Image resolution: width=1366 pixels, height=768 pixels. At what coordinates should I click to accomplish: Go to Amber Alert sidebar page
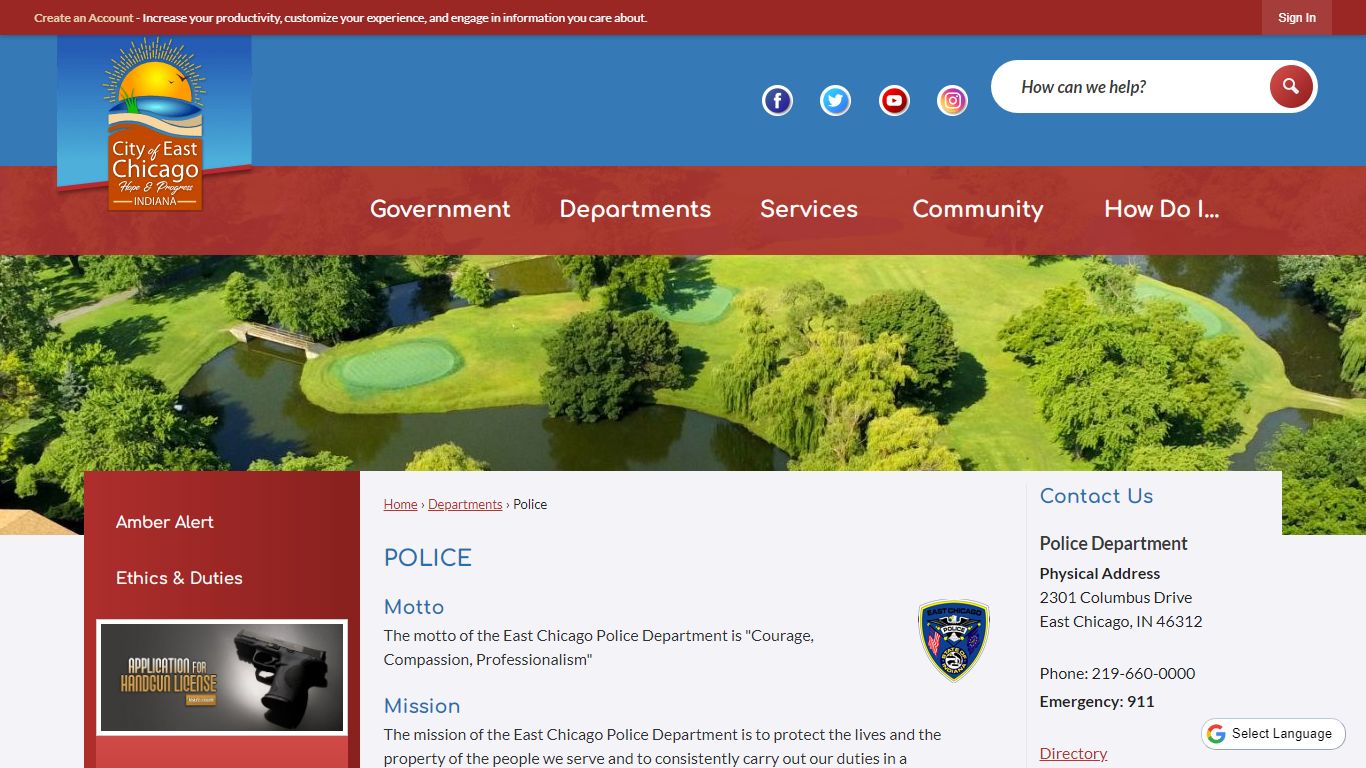pos(165,522)
